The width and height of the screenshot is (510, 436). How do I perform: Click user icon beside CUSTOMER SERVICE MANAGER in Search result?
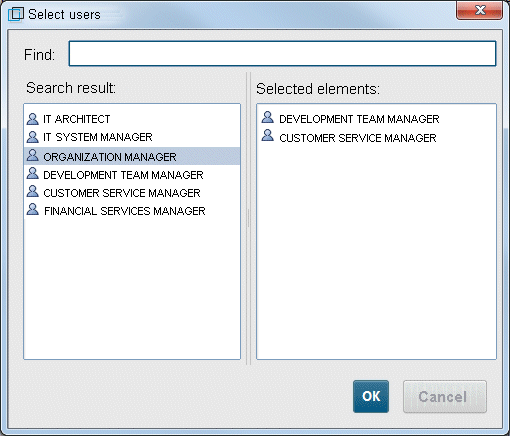(x=33, y=191)
